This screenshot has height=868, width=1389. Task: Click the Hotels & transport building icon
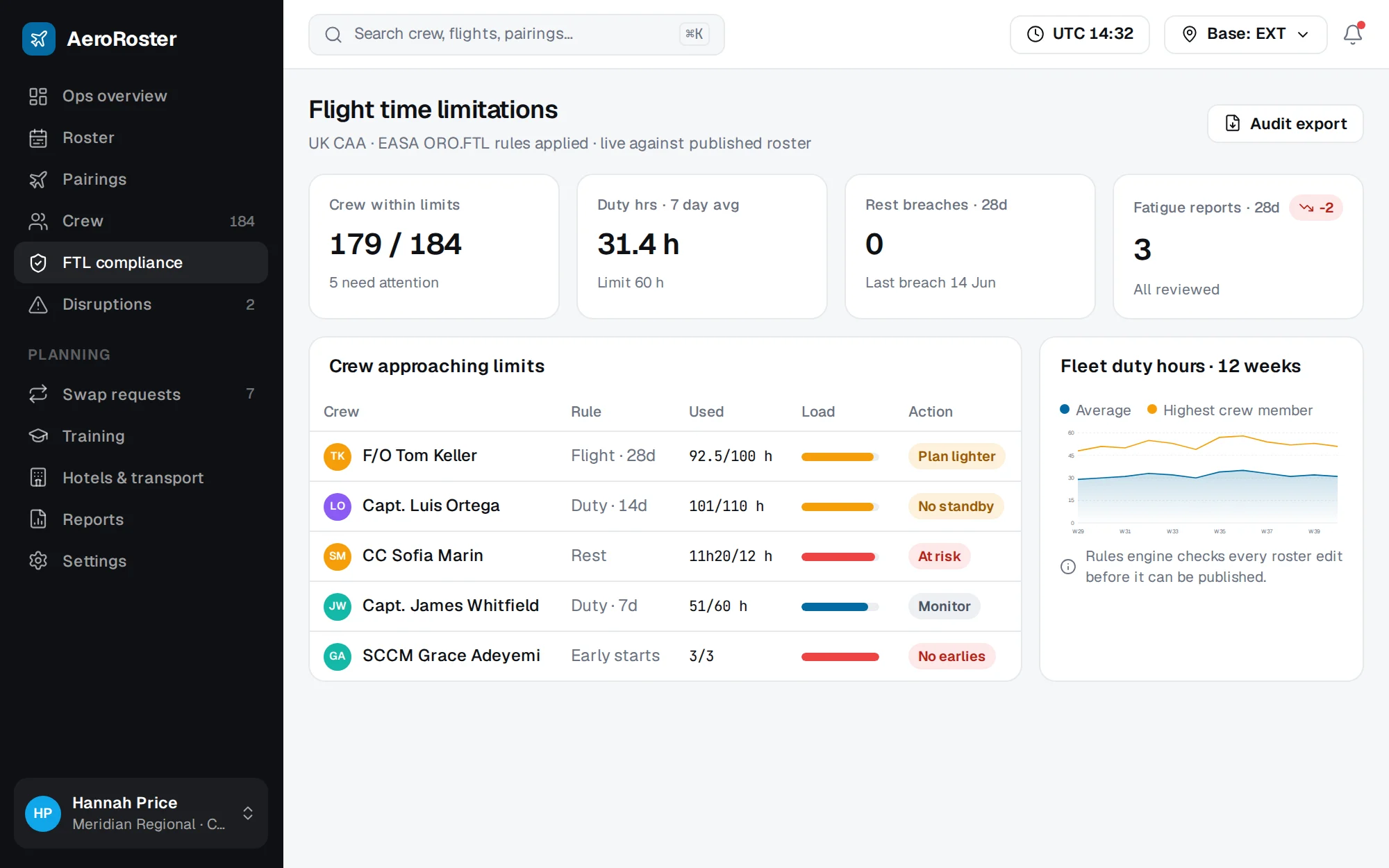point(38,478)
